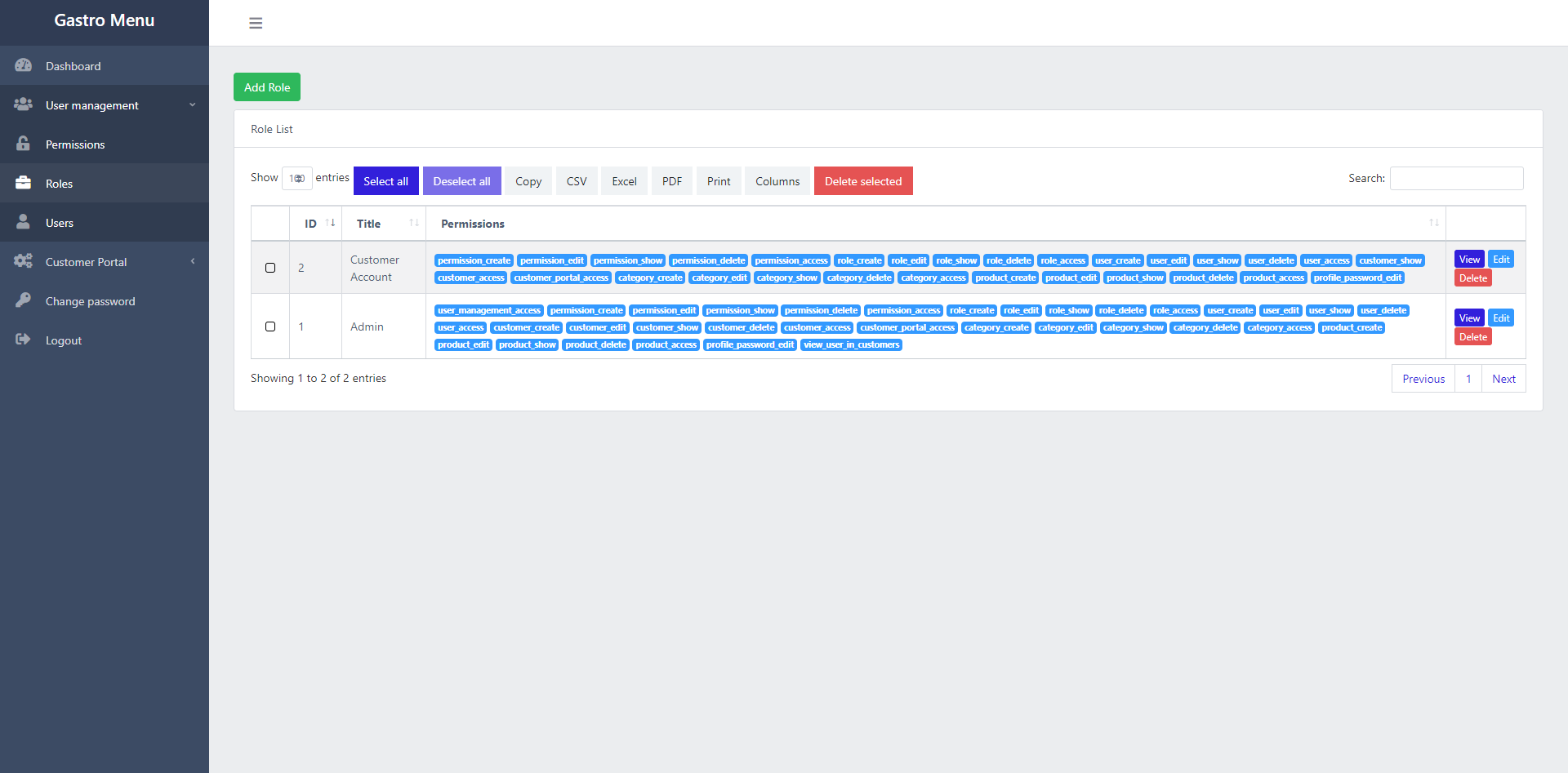Viewport: 1568px width, 773px height.
Task: Select the Users person icon in the sidebar
Action: 24,222
